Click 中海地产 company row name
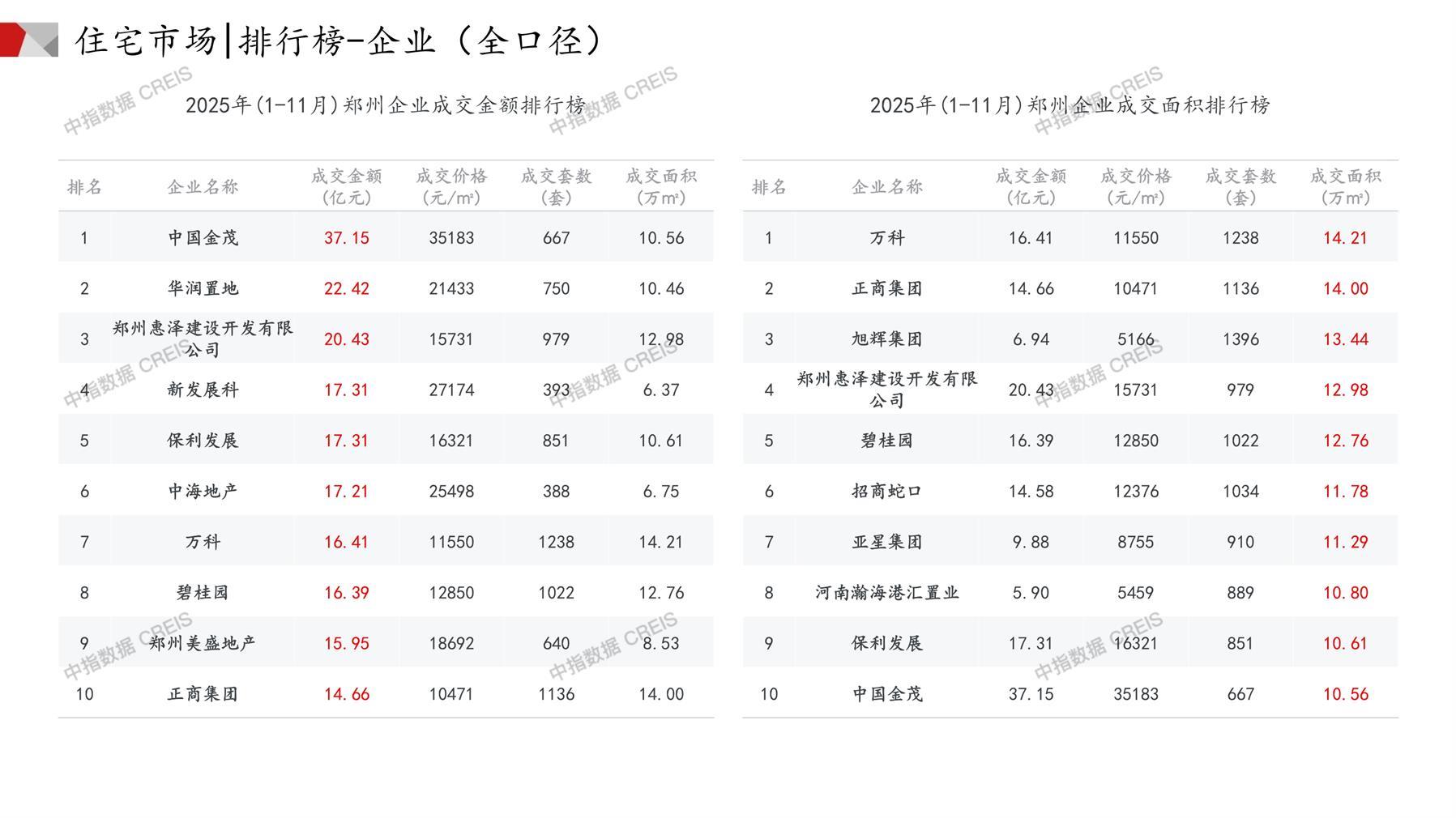Screen dimensions: 1456x818 203,491
